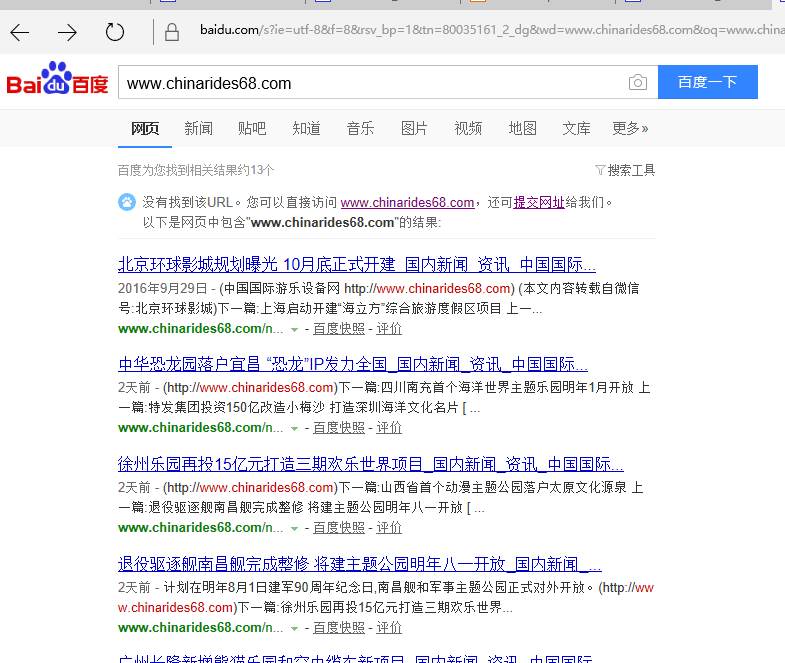Click the 百度一下 search button
This screenshot has height=663, width=785.
tap(707, 82)
